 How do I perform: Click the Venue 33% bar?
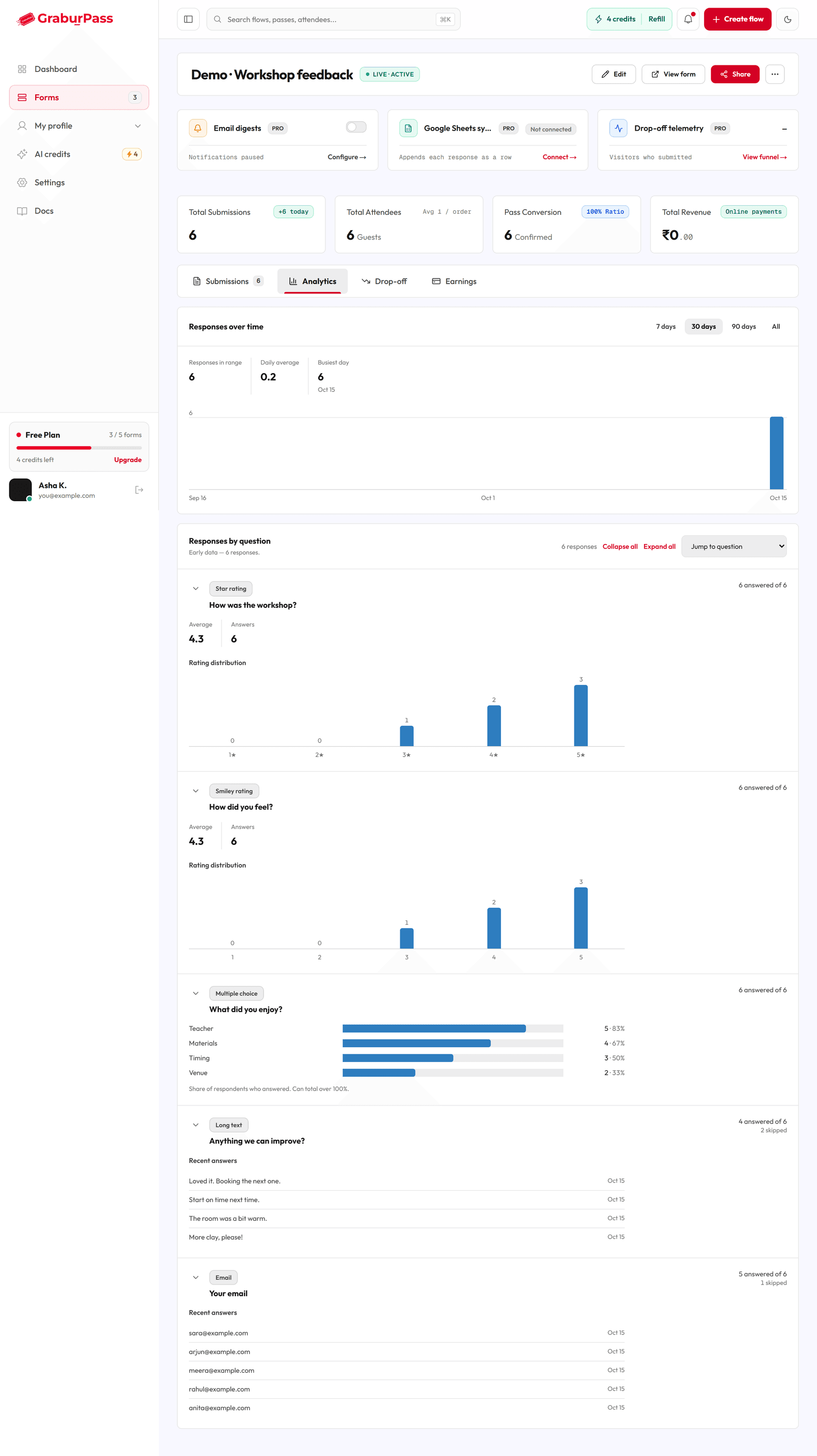[379, 1073]
